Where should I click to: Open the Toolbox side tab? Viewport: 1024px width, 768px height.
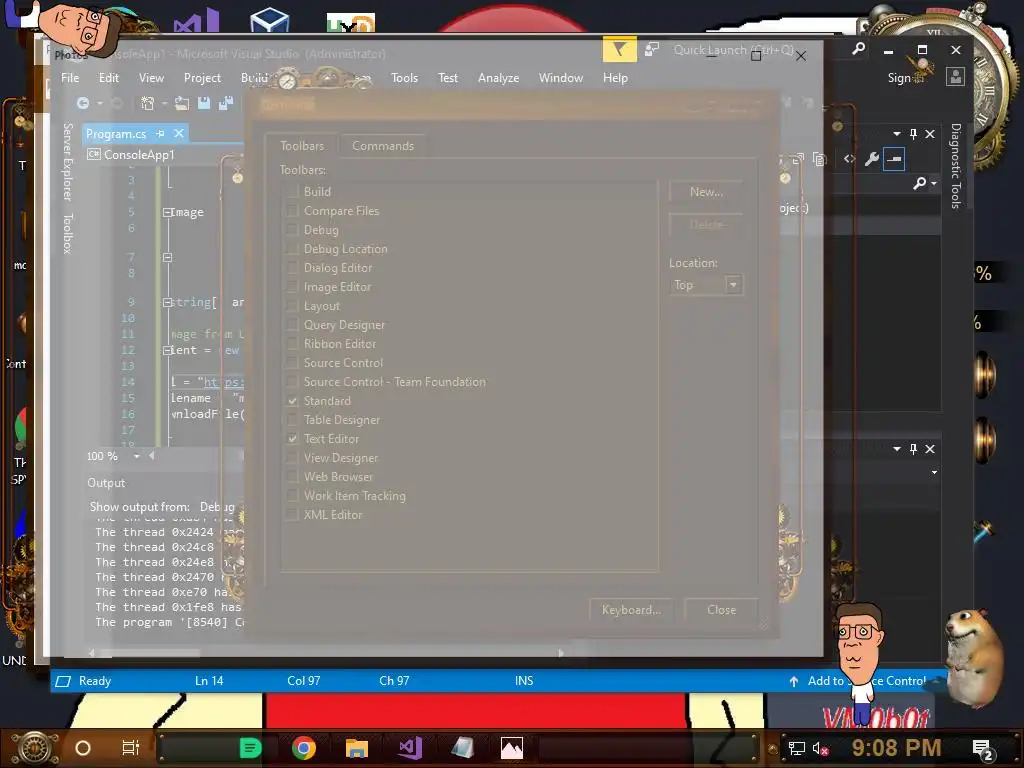pyautogui.click(x=67, y=233)
